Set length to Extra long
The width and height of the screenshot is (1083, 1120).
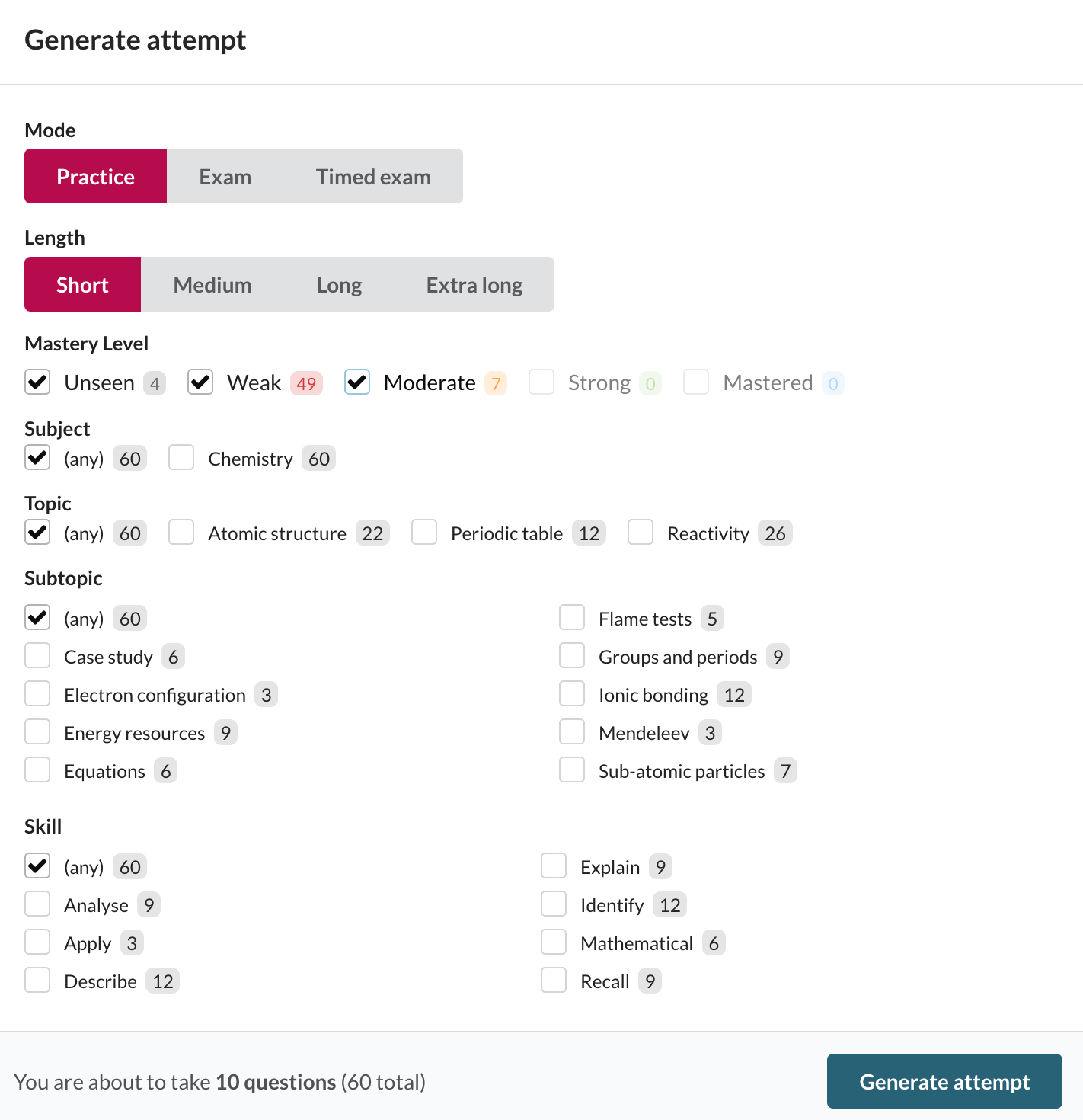click(x=474, y=285)
